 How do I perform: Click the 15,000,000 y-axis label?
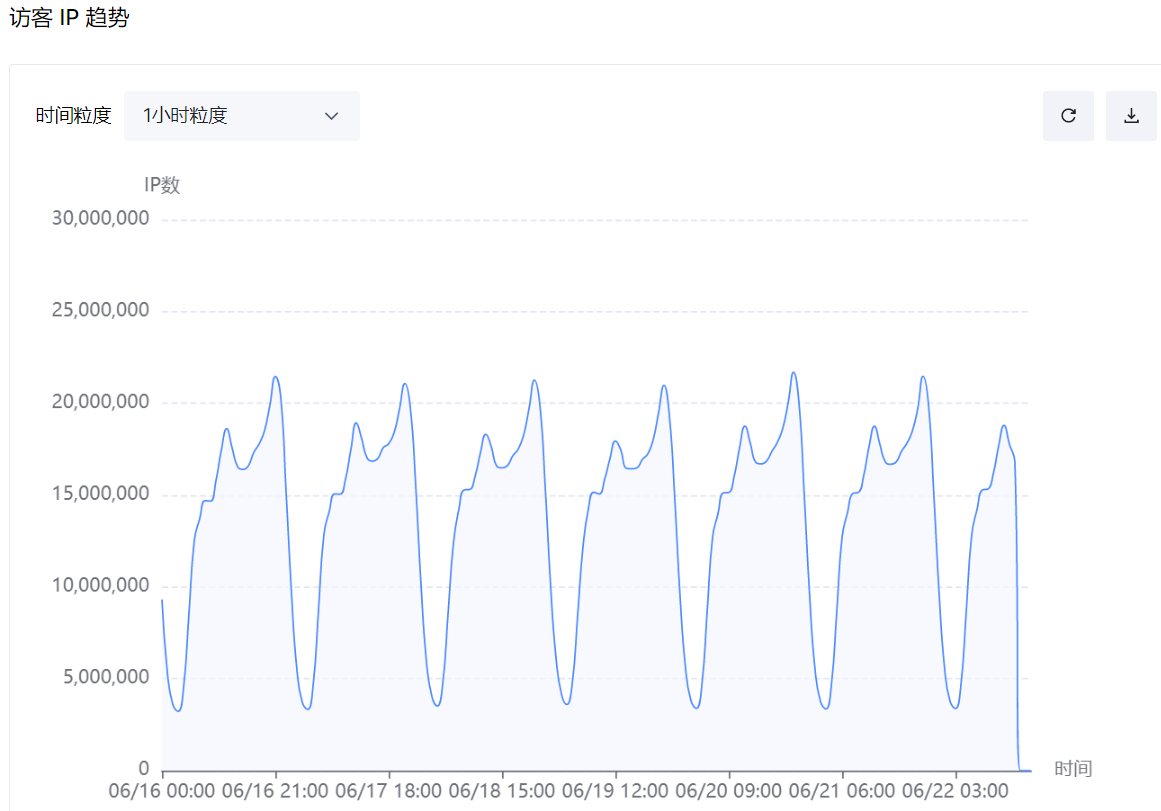[101, 494]
